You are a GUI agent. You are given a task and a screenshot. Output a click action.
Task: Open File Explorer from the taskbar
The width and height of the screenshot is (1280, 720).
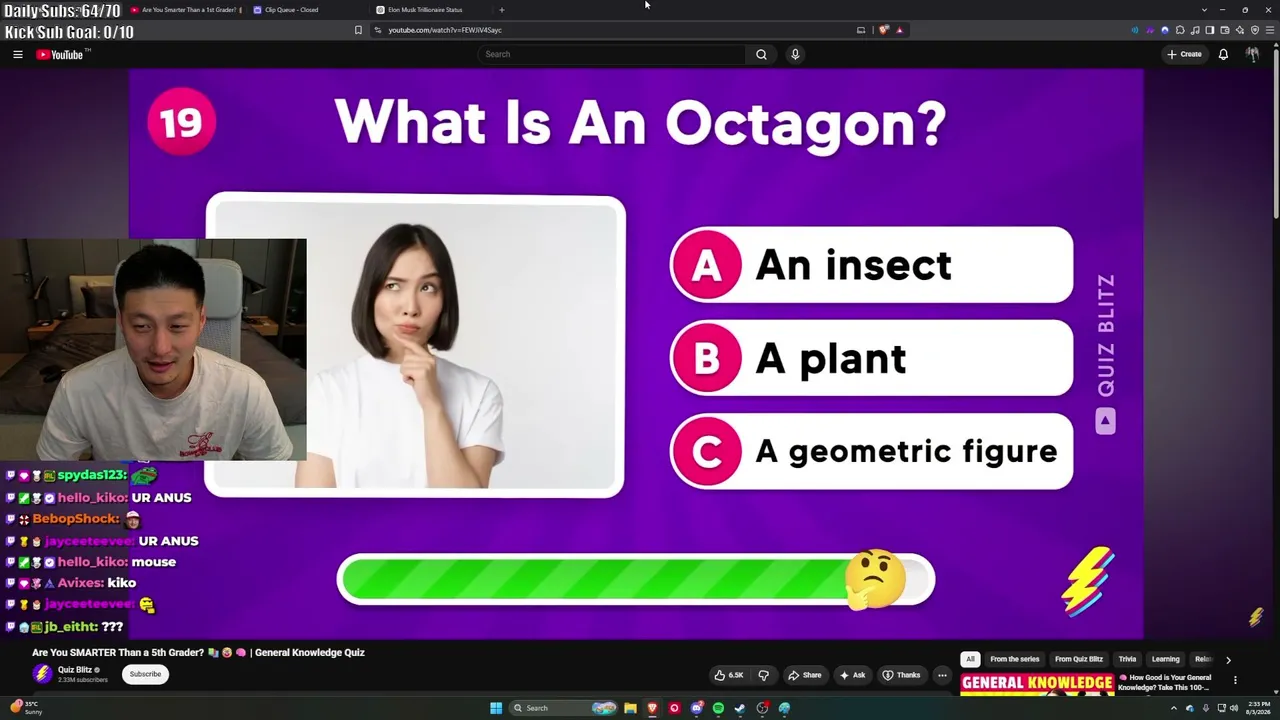[x=630, y=708]
